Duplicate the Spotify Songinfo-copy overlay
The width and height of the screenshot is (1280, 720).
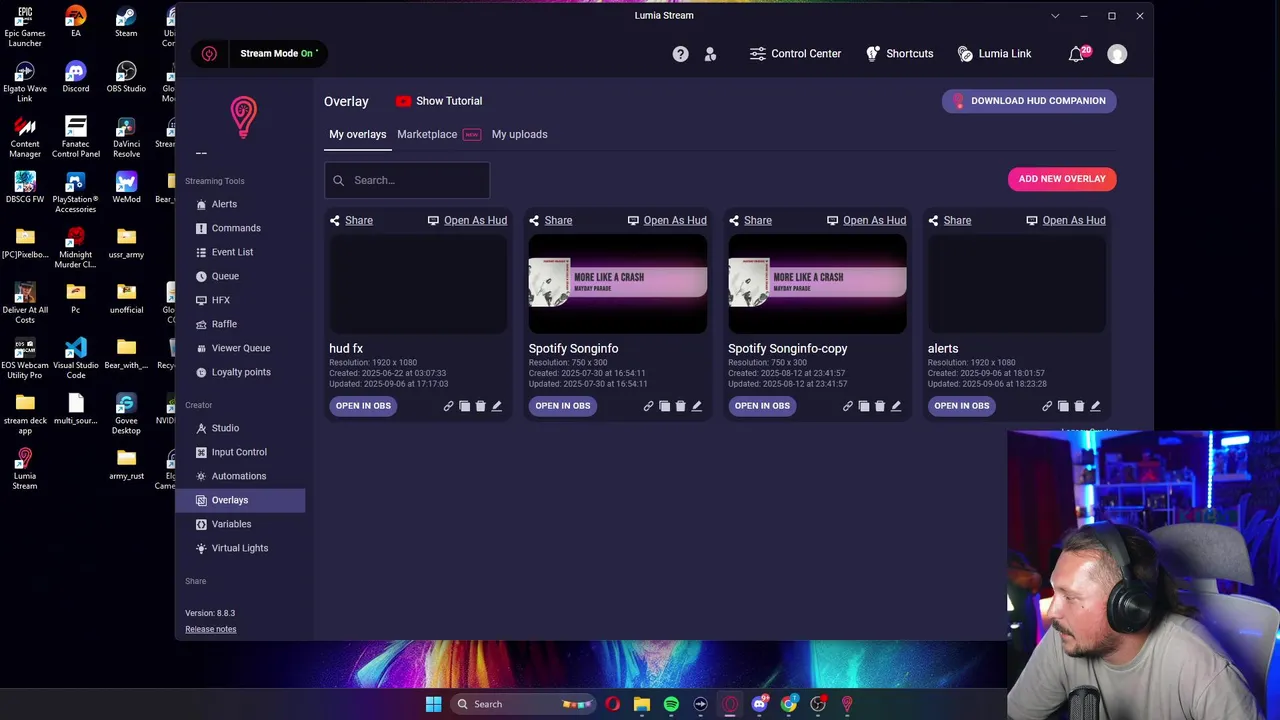coord(864,406)
